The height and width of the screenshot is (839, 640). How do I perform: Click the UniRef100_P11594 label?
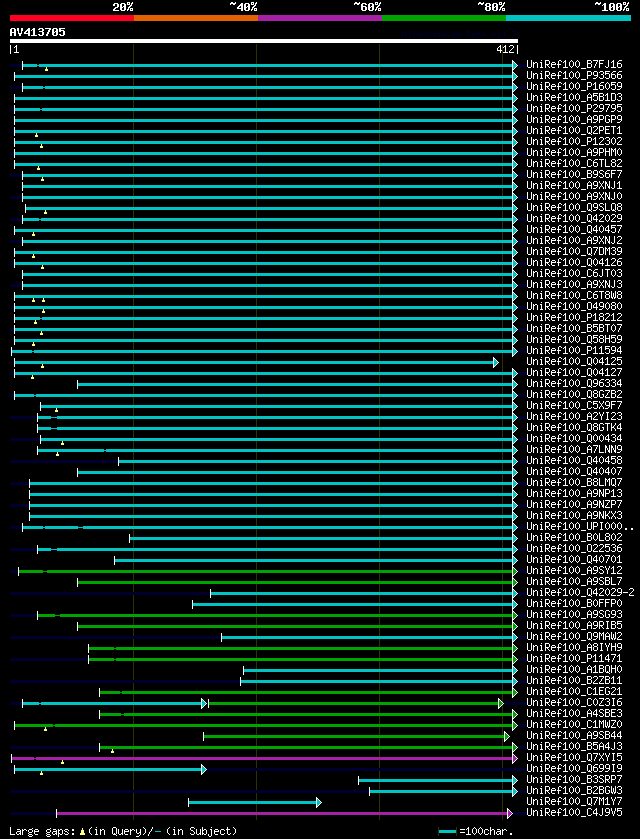[574, 351]
